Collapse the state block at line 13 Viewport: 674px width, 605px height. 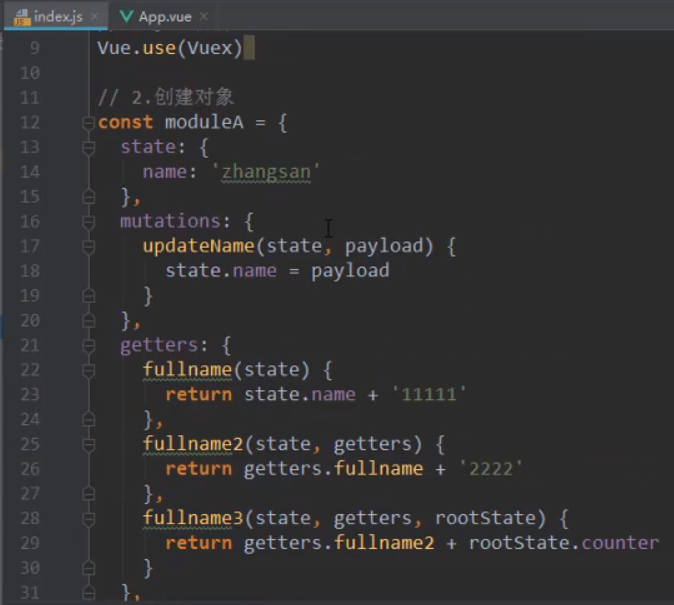pyautogui.click(x=89, y=147)
